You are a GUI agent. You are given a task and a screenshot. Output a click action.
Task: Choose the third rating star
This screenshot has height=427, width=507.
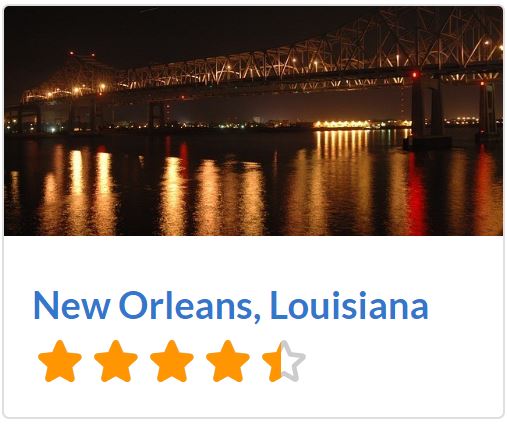pyautogui.click(x=172, y=361)
